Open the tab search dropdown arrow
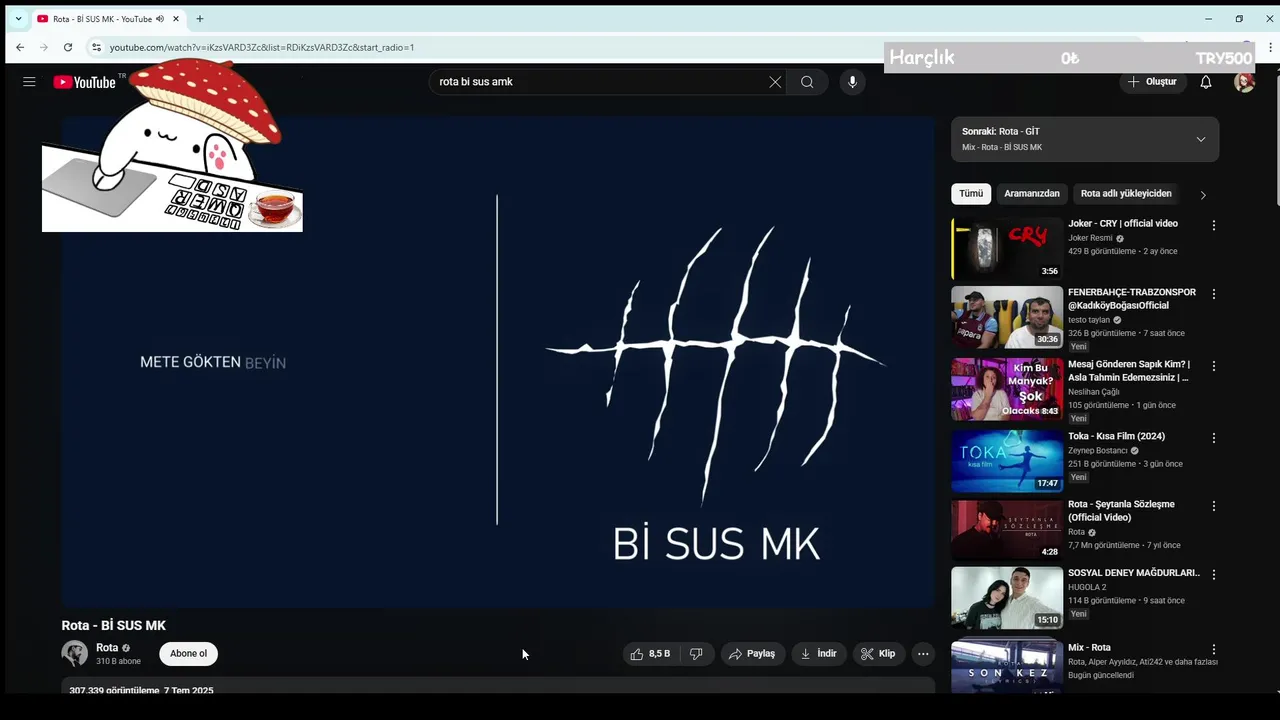The image size is (1280, 720). click(x=18, y=19)
